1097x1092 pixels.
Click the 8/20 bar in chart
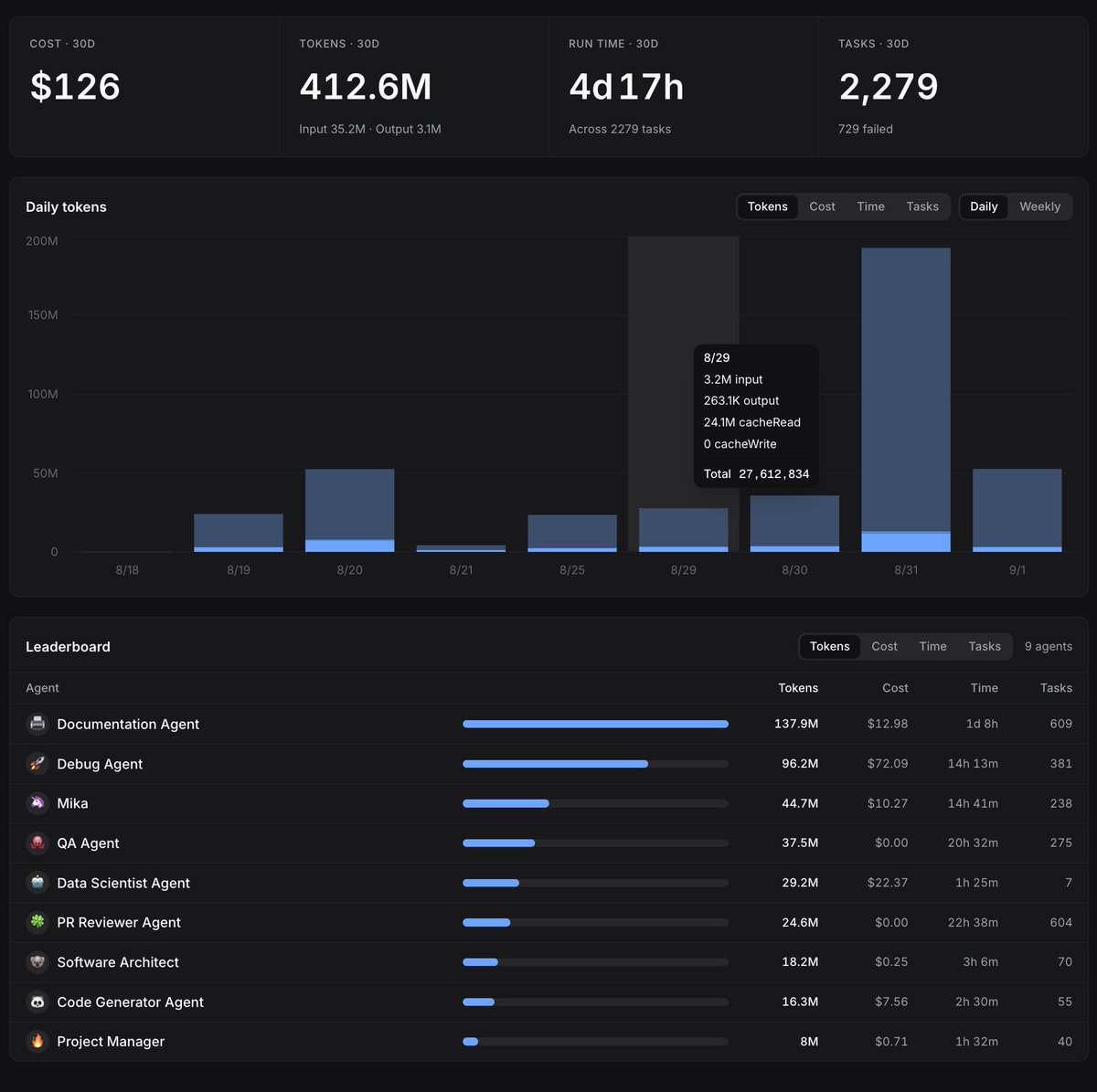350,511
